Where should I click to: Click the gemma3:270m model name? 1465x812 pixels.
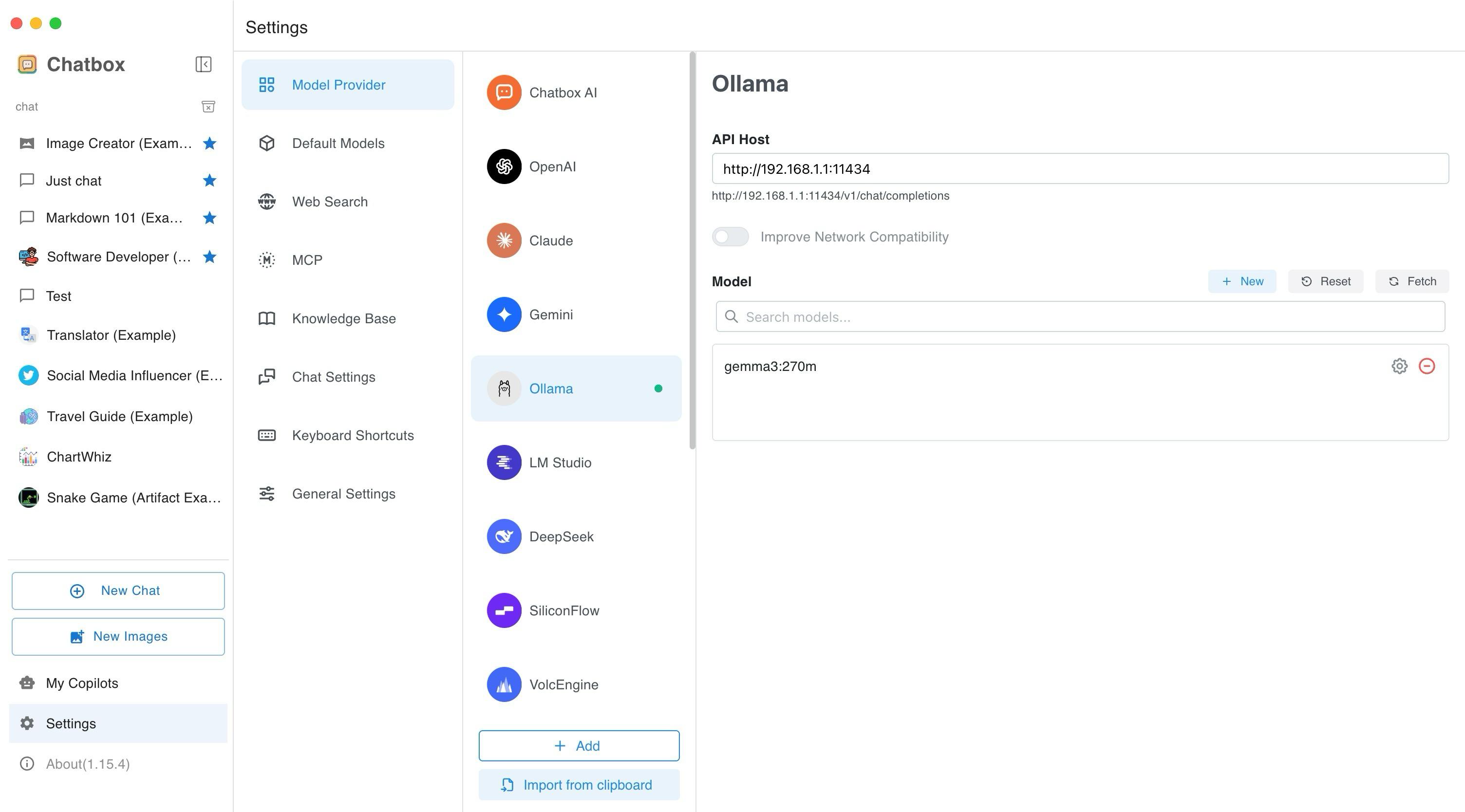pyautogui.click(x=770, y=366)
